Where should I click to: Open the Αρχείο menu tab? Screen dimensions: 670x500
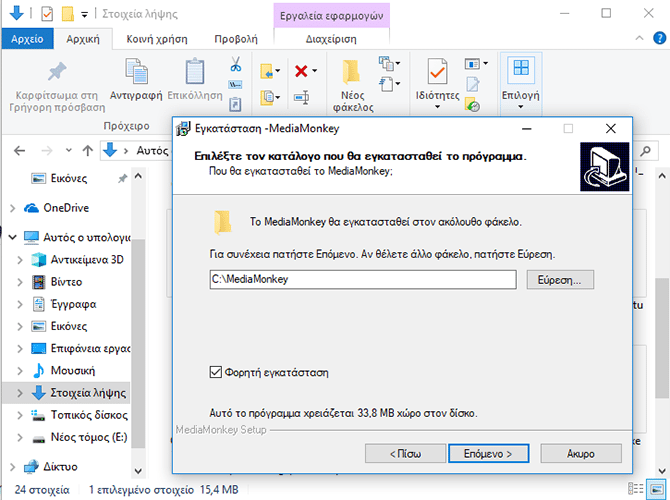[x=27, y=39]
